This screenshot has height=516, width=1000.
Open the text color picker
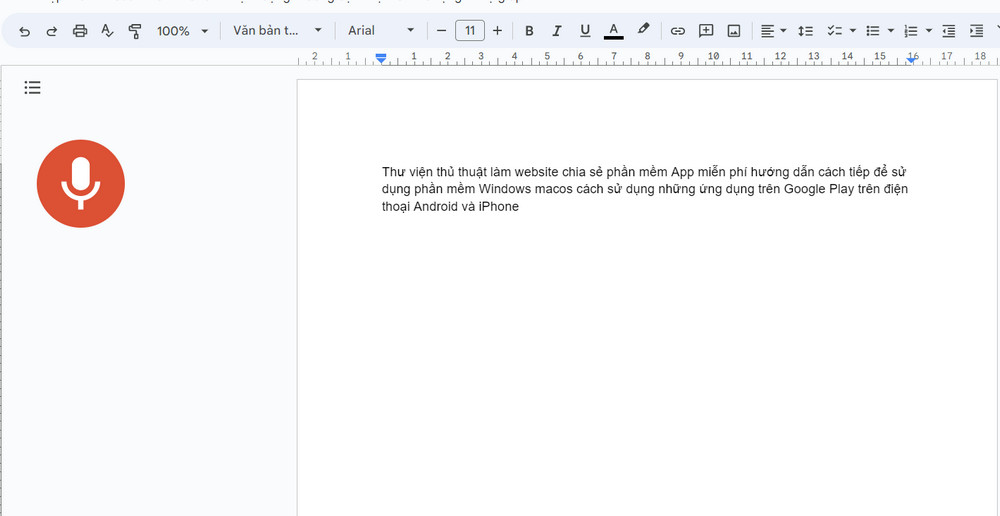coord(614,31)
